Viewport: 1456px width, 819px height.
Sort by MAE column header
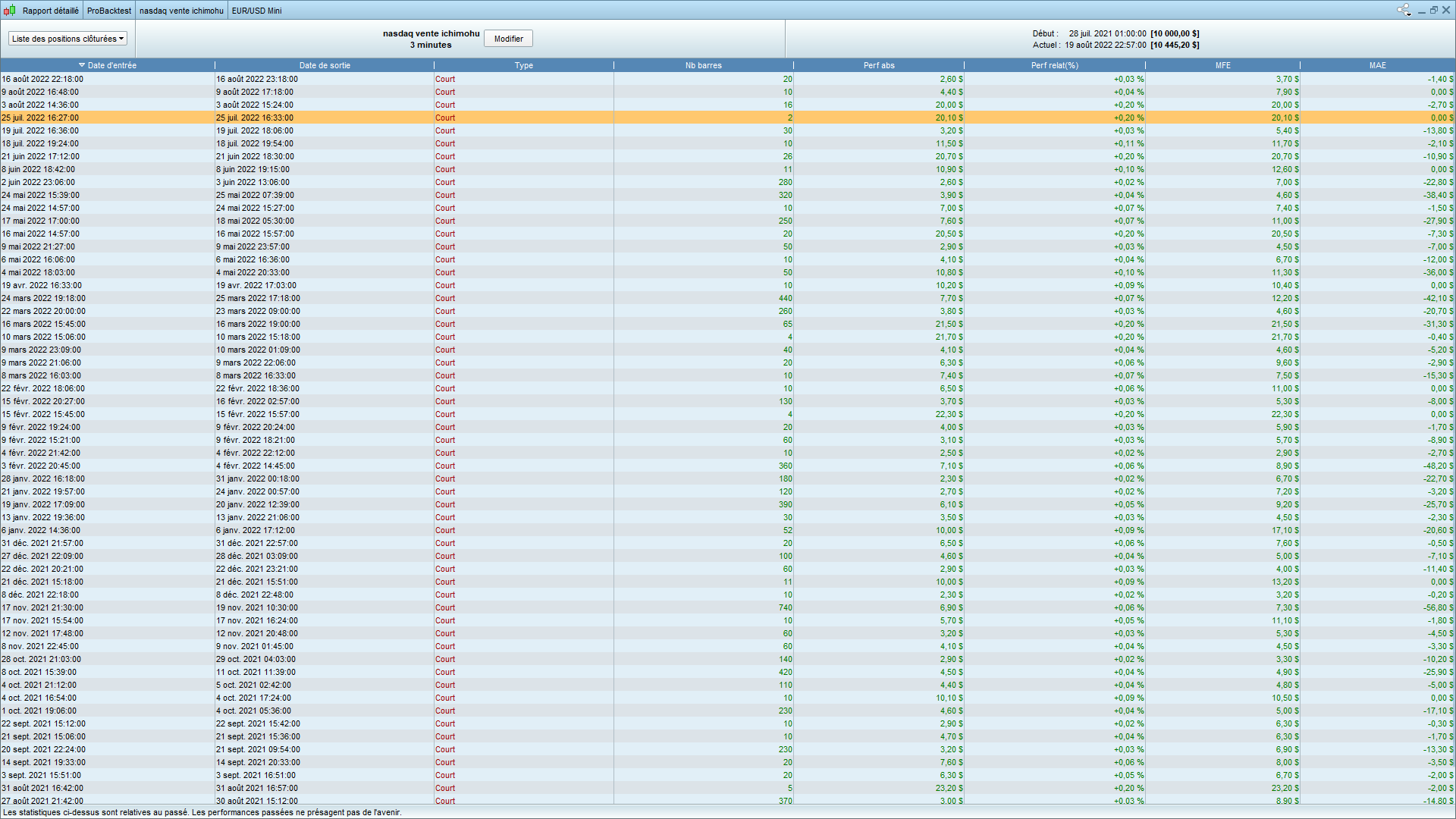point(1377,65)
